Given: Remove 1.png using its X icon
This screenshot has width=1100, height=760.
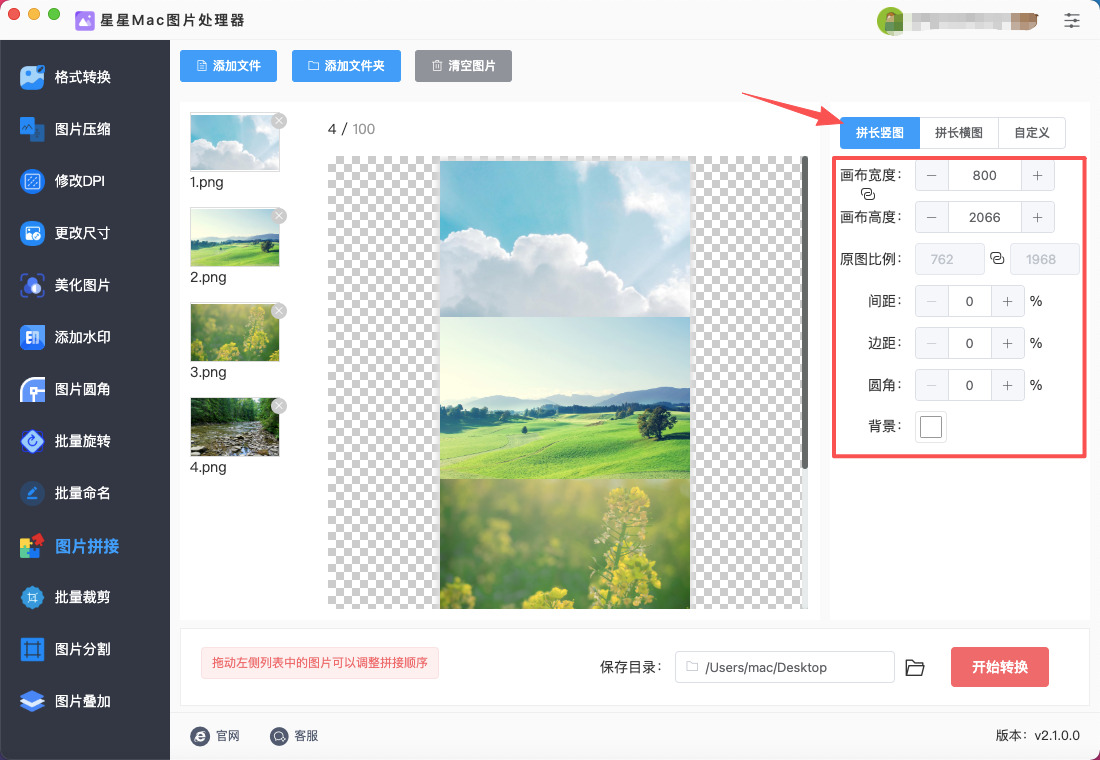Looking at the screenshot, I should pos(279,121).
